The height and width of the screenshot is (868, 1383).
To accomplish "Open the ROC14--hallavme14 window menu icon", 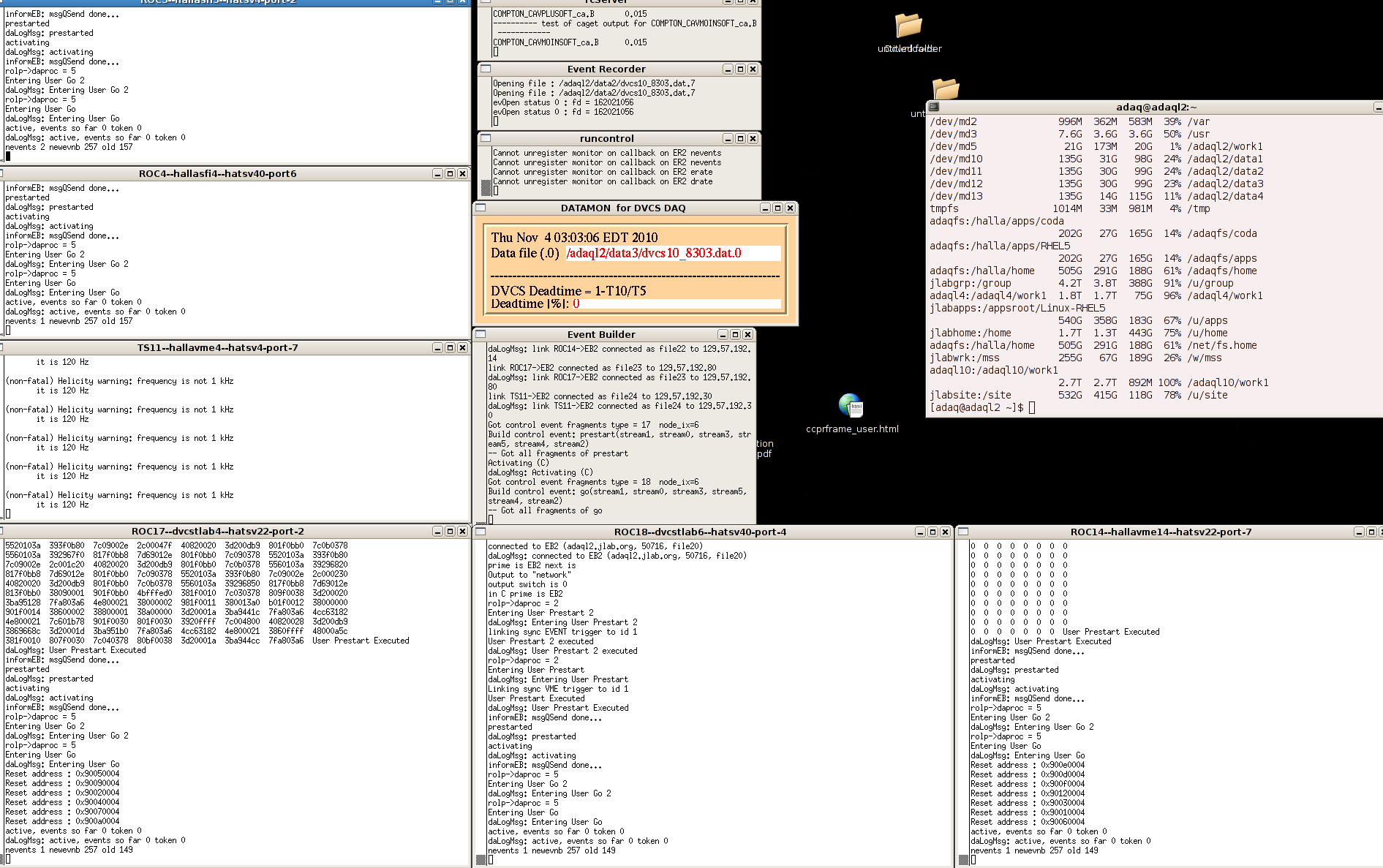I will click(963, 532).
